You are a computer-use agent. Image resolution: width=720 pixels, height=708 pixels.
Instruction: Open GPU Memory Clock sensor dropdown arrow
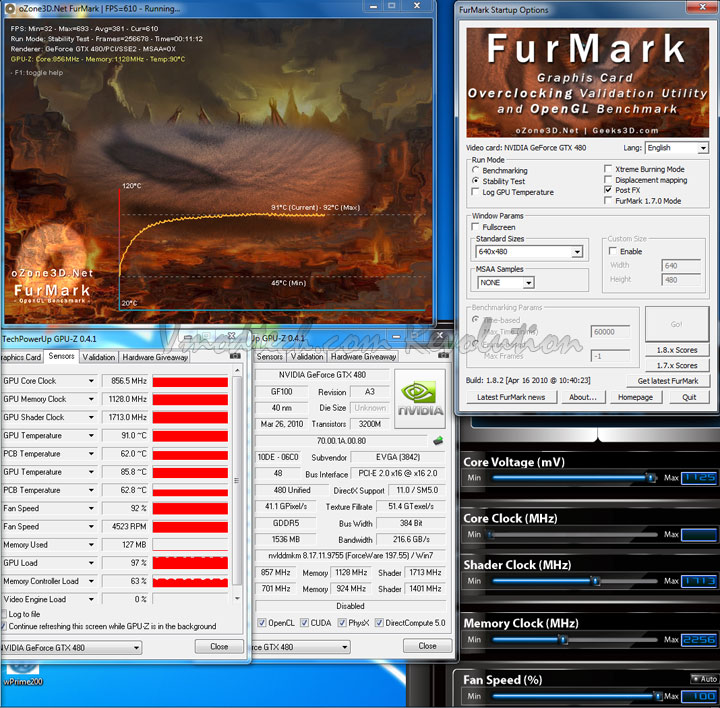click(x=91, y=399)
